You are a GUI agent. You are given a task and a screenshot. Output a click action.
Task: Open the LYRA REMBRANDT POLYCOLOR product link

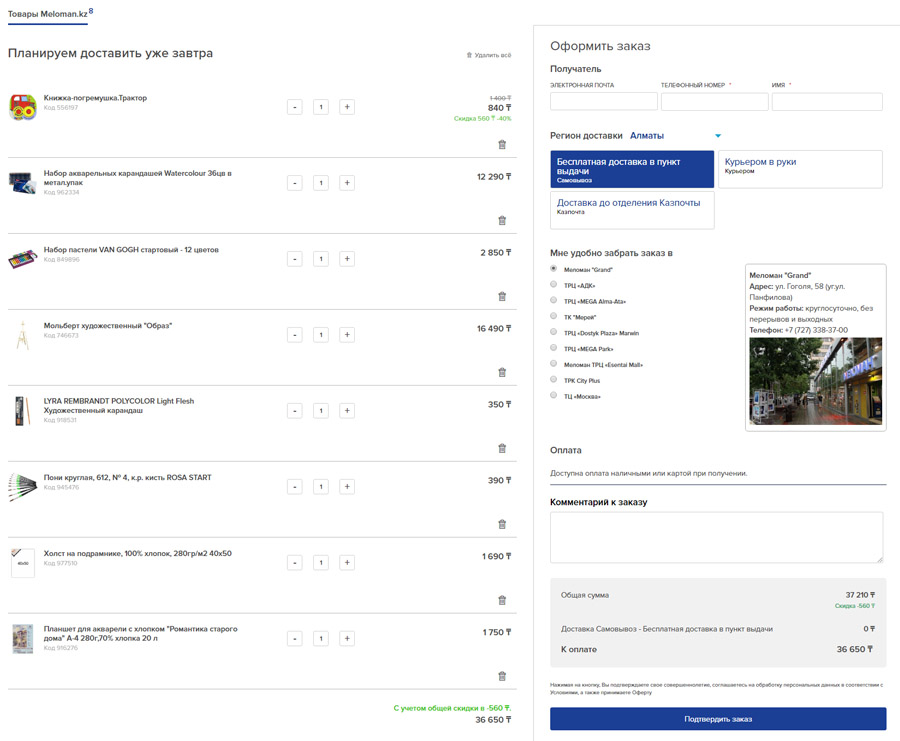coord(119,406)
